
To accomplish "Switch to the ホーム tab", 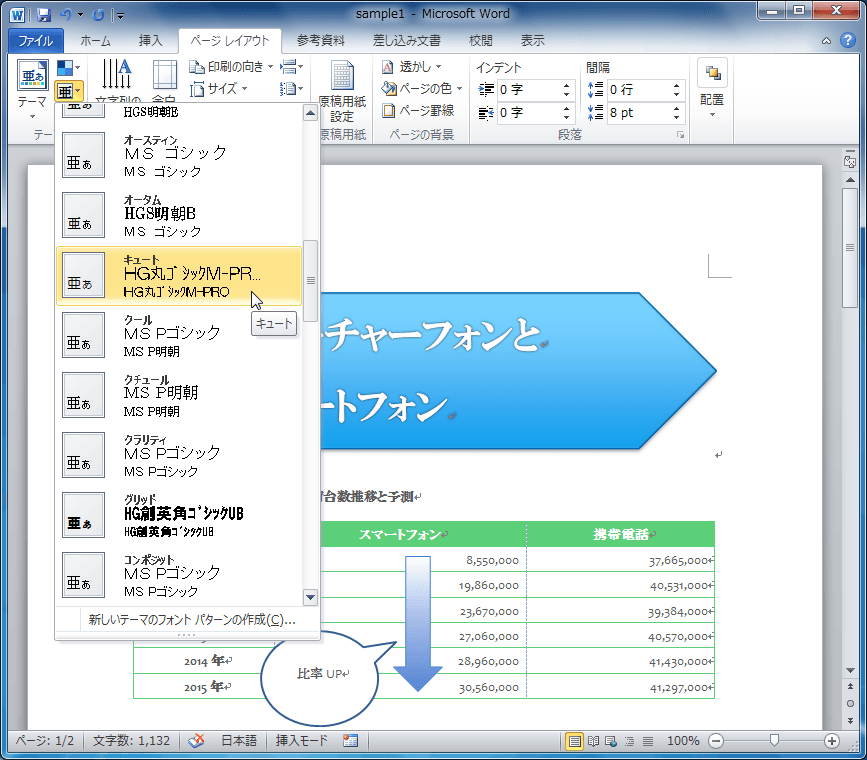I will pyautogui.click(x=95, y=41).
